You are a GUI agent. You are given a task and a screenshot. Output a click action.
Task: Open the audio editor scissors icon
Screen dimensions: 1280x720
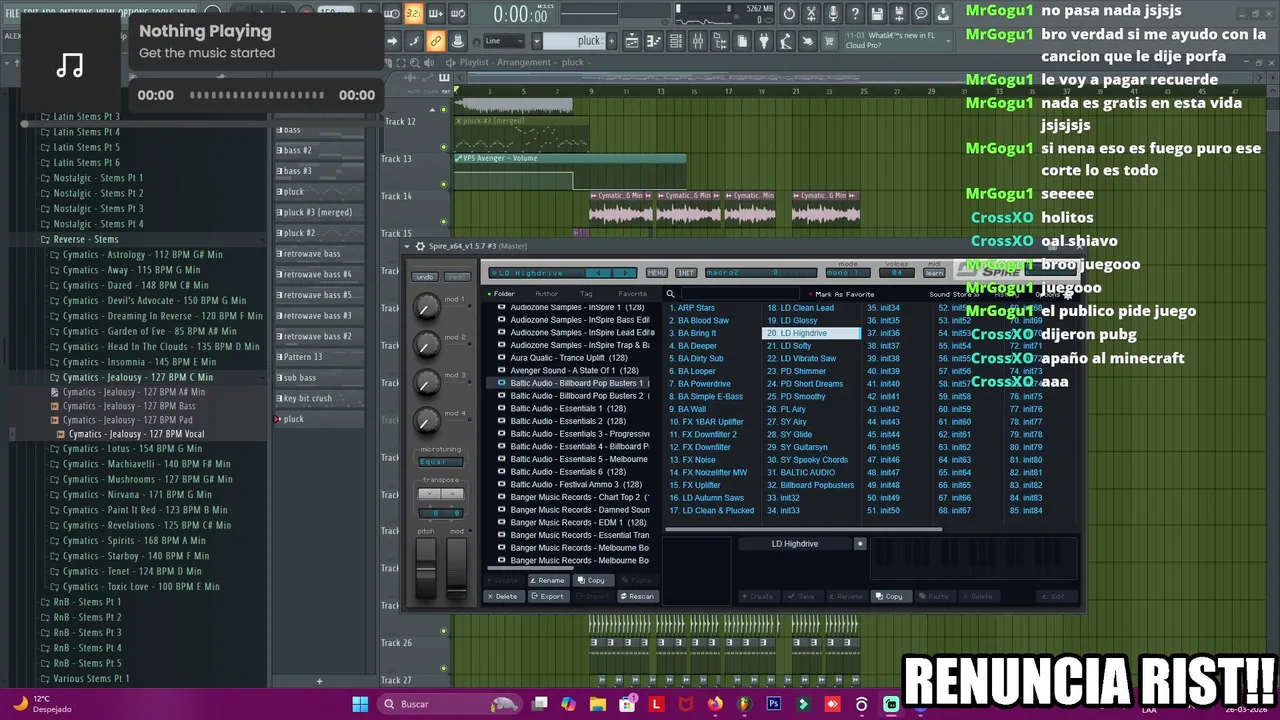coord(810,14)
